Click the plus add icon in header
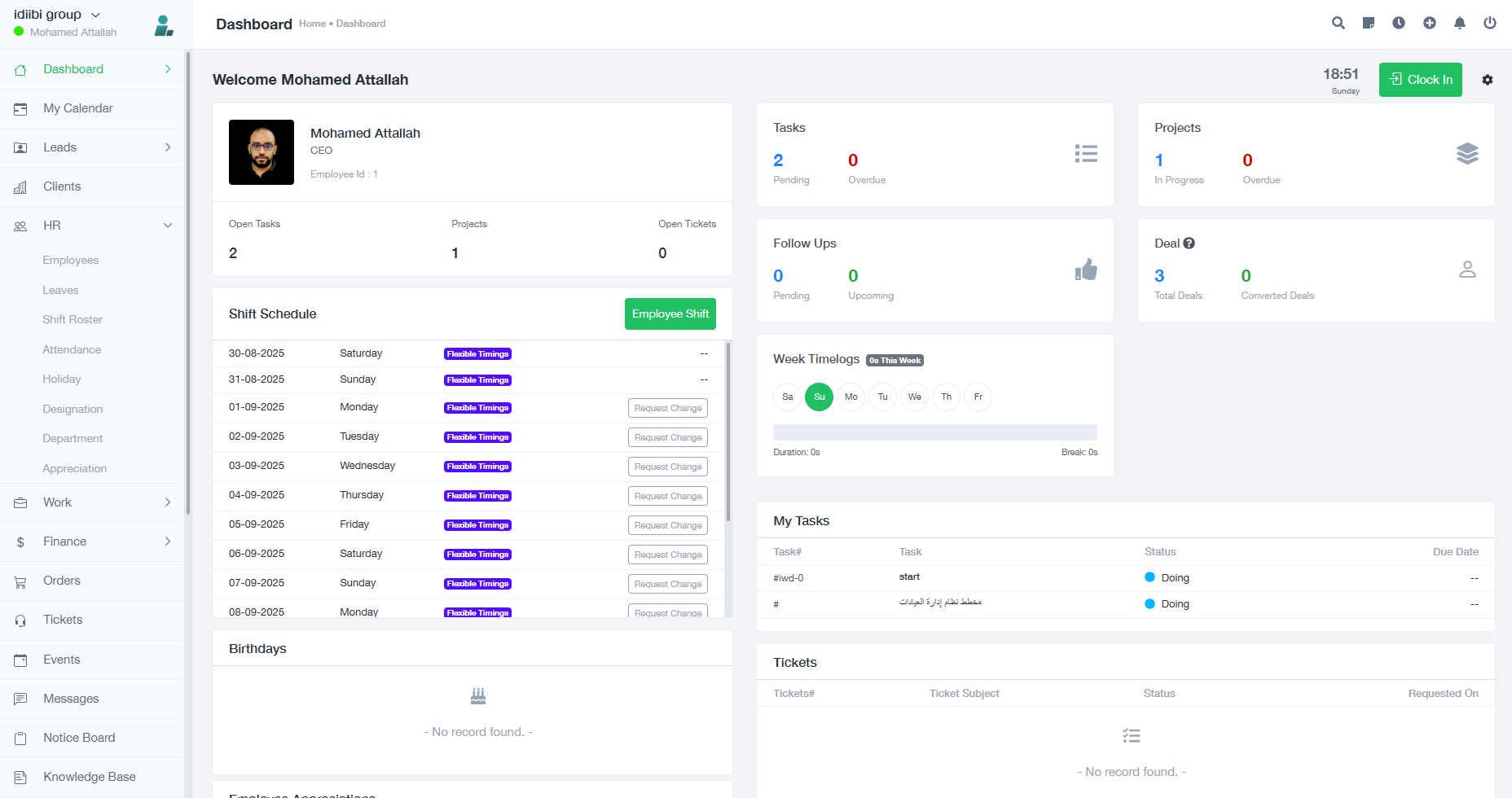This screenshot has height=798, width=1512. [1430, 23]
